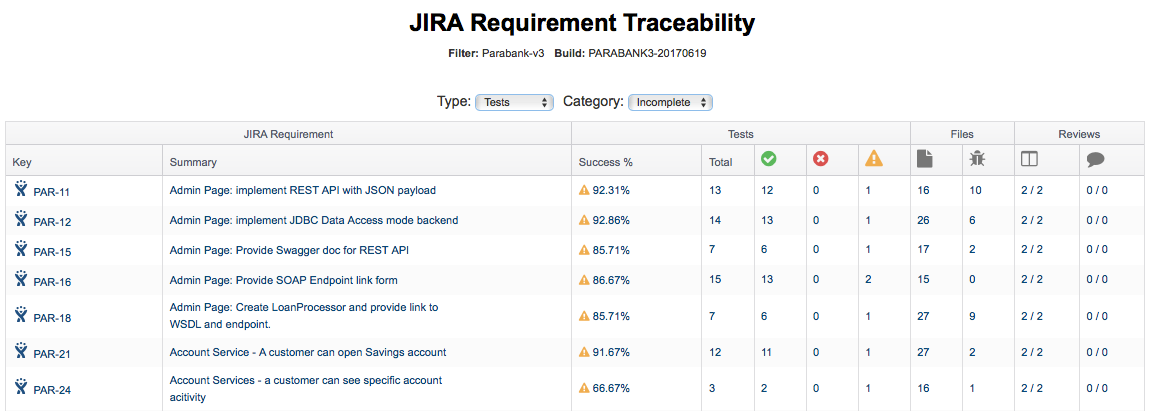Click the bug violations column icon
The height and width of the screenshot is (411, 1151).
(x=977, y=159)
